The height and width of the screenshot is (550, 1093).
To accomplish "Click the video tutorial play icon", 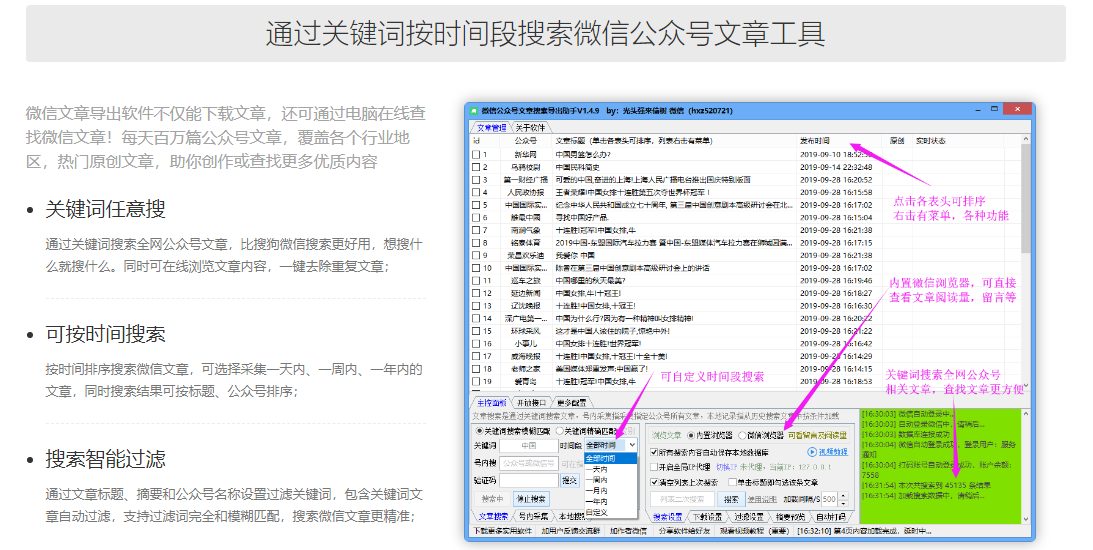I will 811,452.
